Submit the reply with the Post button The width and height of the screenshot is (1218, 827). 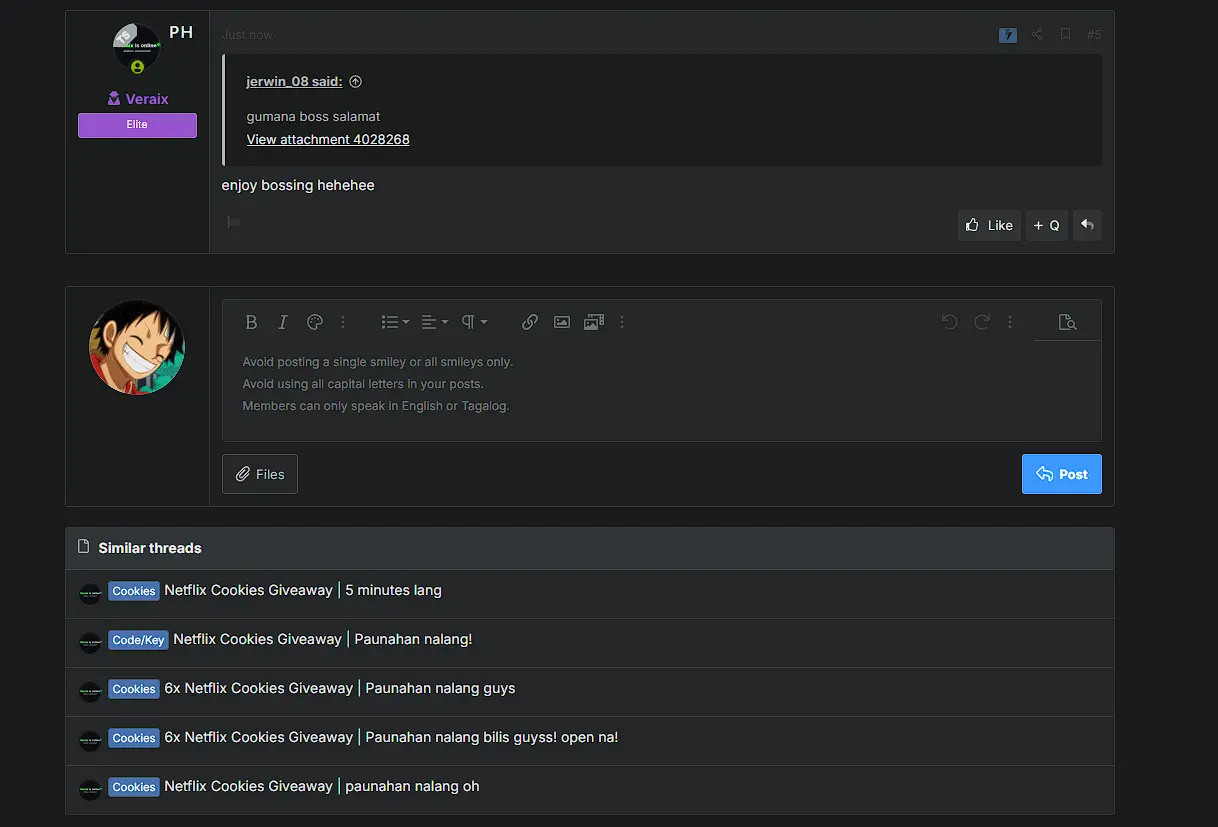point(1062,474)
